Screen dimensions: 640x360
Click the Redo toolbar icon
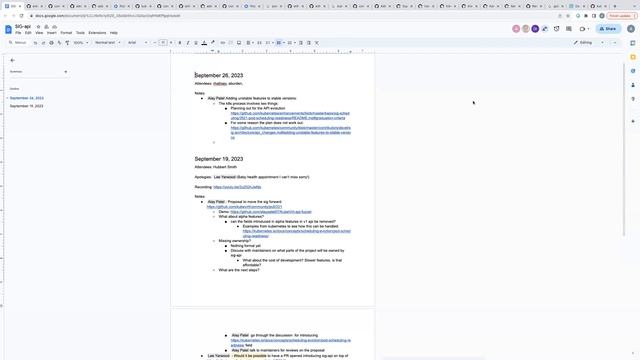click(43, 42)
